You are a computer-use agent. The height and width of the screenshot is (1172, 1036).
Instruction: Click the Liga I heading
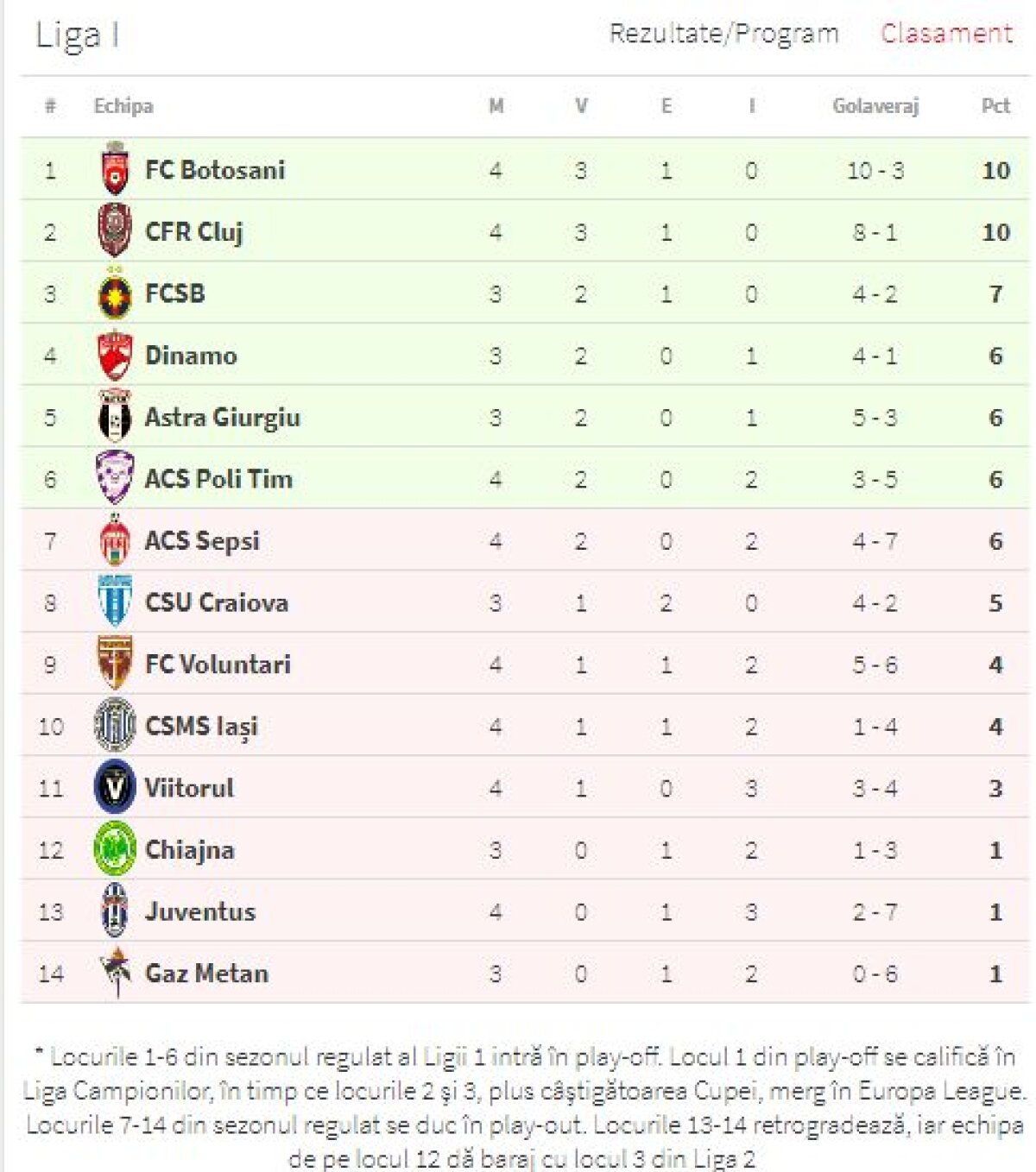point(78,35)
